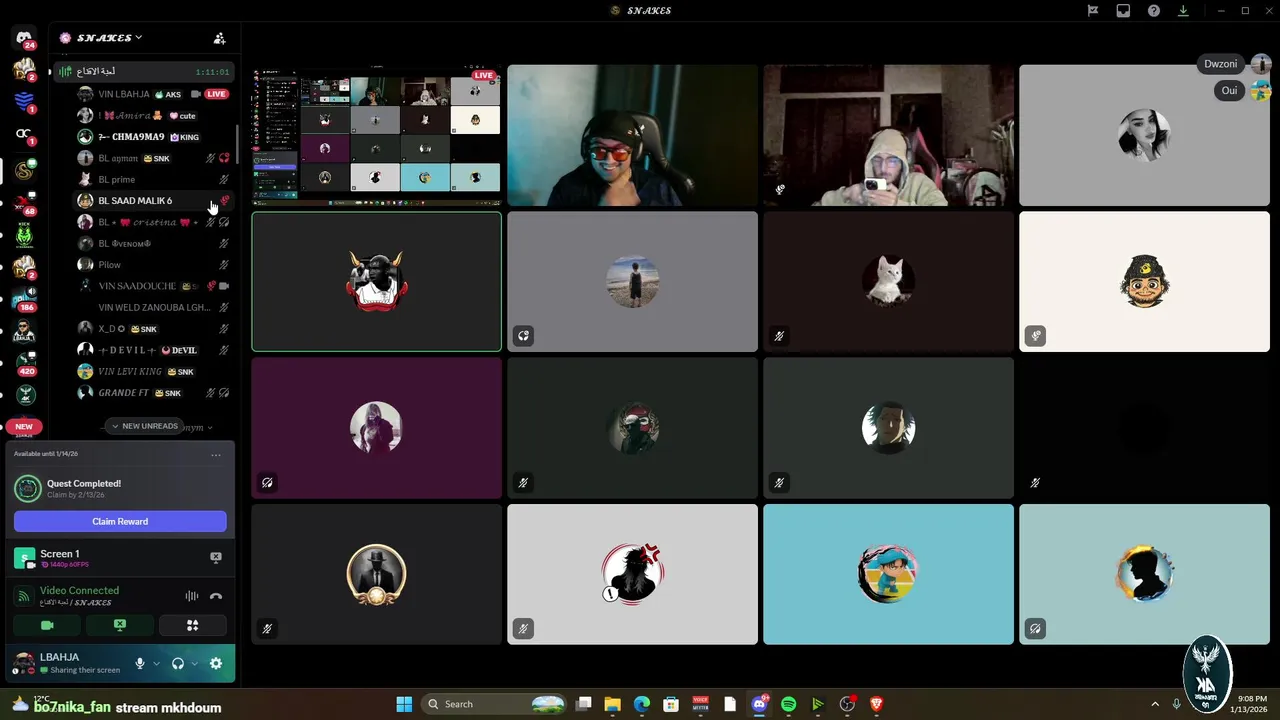This screenshot has height=720, width=1280.
Task: Click the download update icon in title bar
Action: (1183, 11)
